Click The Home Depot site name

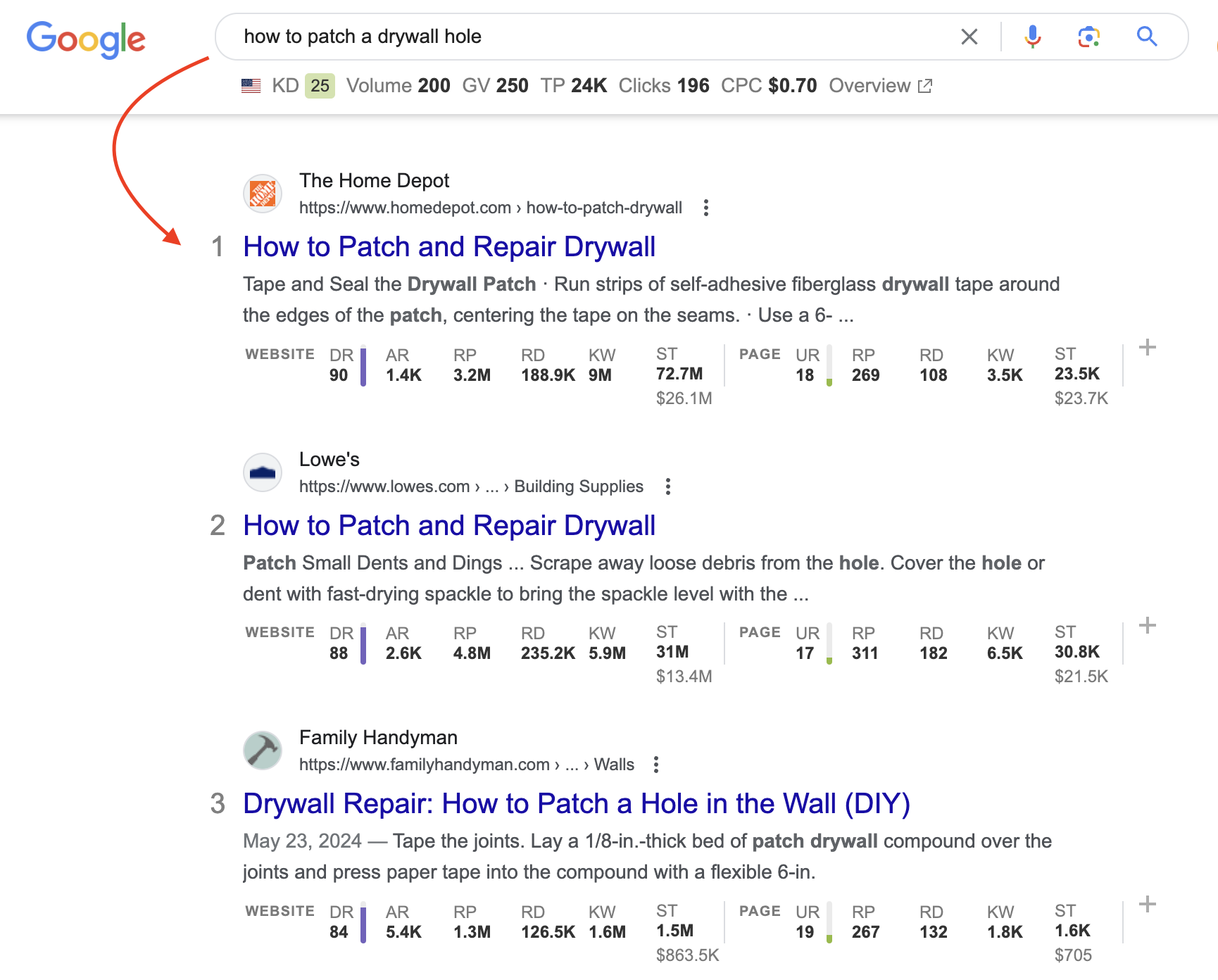point(374,181)
